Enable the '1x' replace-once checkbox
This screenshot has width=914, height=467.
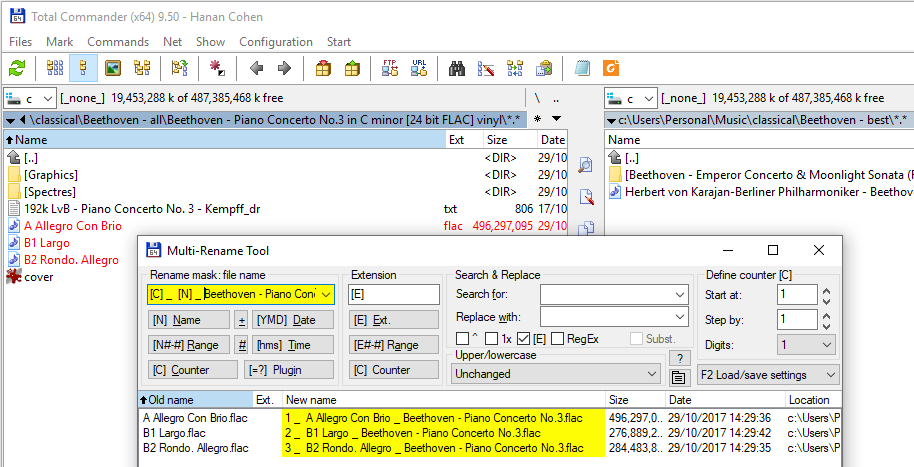click(x=492, y=338)
